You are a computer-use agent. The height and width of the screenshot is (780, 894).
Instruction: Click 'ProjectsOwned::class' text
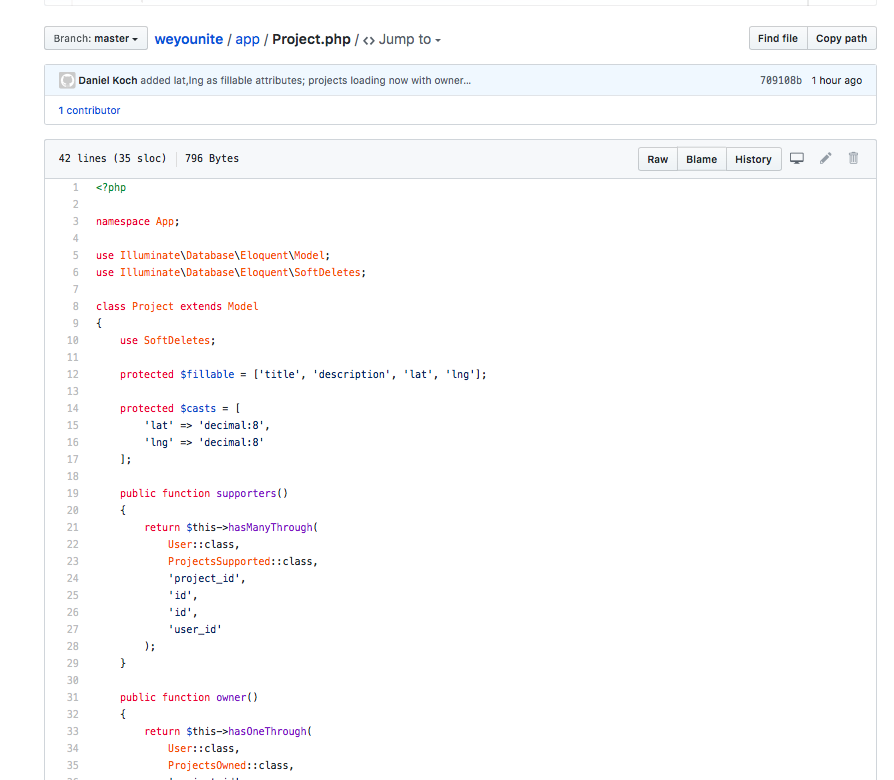coord(228,765)
